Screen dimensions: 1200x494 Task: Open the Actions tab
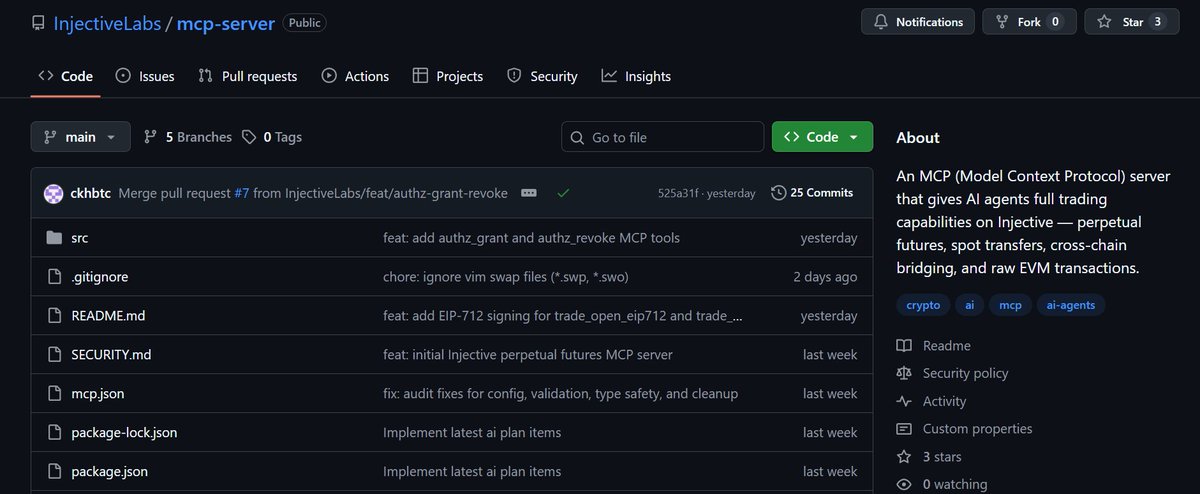click(x=355, y=76)
